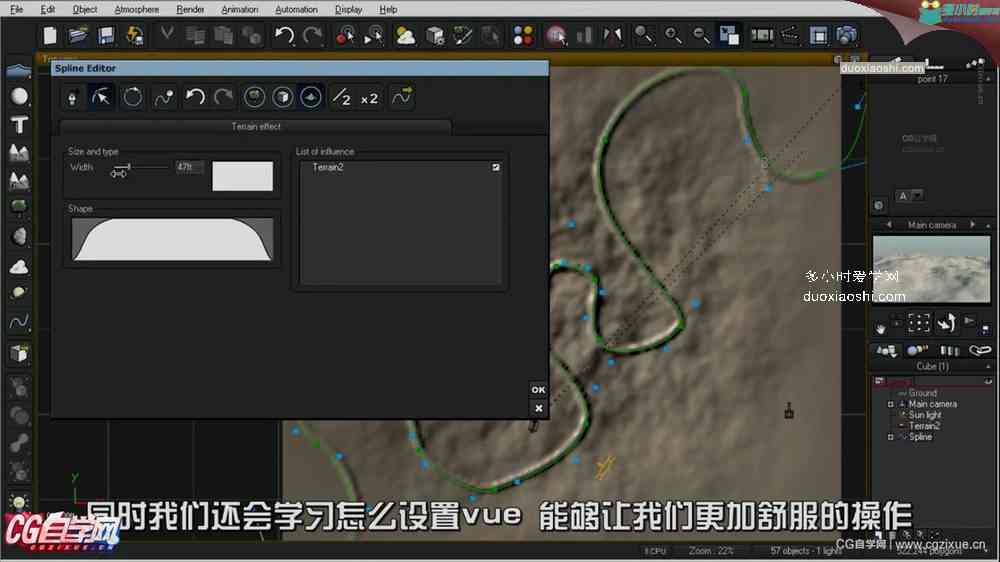
Task: Click the flip/mirror objects icon
Action: coord(613,36)
